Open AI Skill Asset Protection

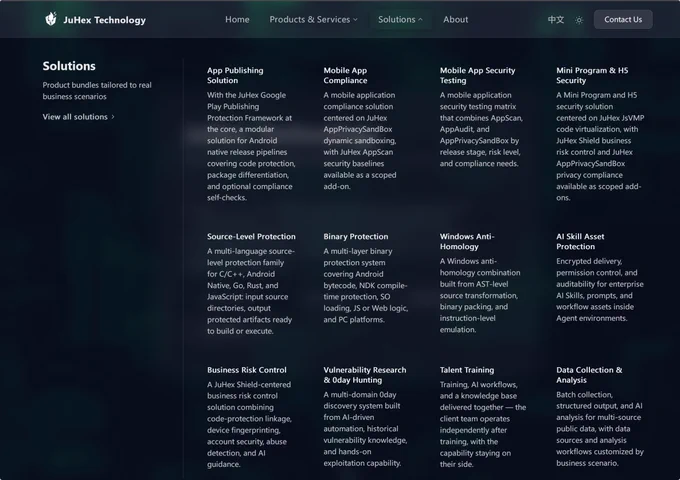pos(580,241)
